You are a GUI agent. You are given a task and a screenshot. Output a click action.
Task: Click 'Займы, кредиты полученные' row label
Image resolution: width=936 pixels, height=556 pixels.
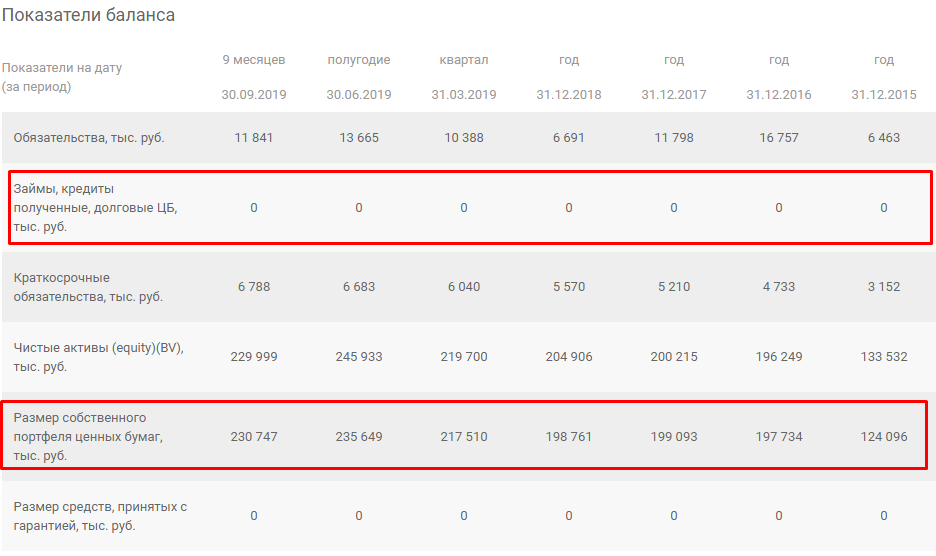tap(96, 208)
